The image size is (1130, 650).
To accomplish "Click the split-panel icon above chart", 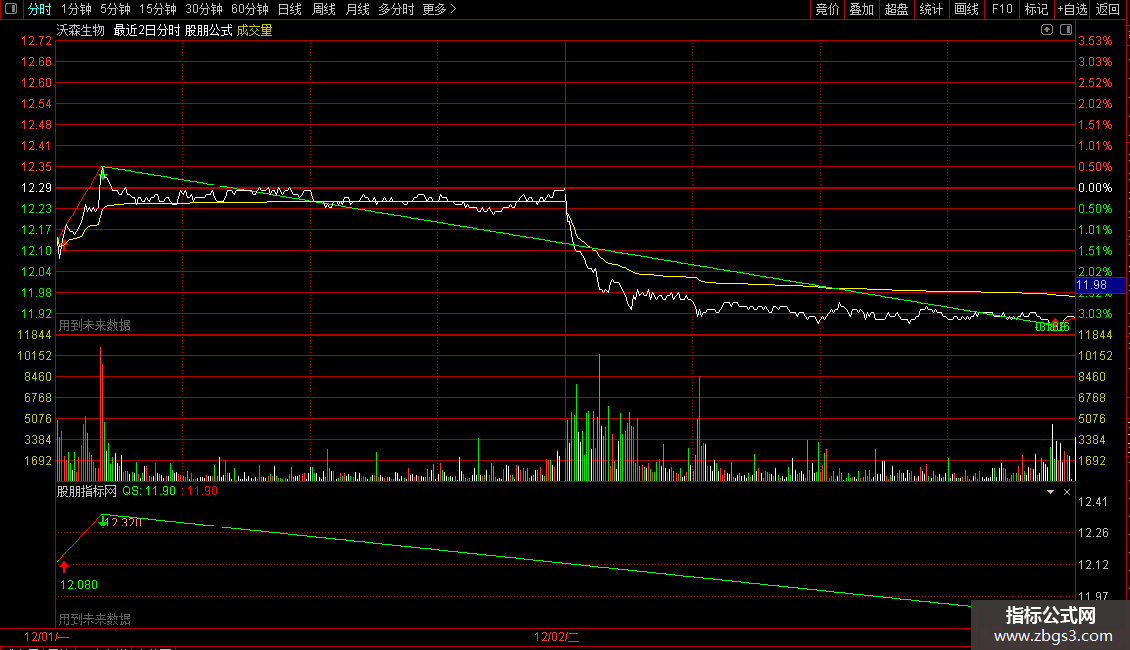I will pos(1066,30).
